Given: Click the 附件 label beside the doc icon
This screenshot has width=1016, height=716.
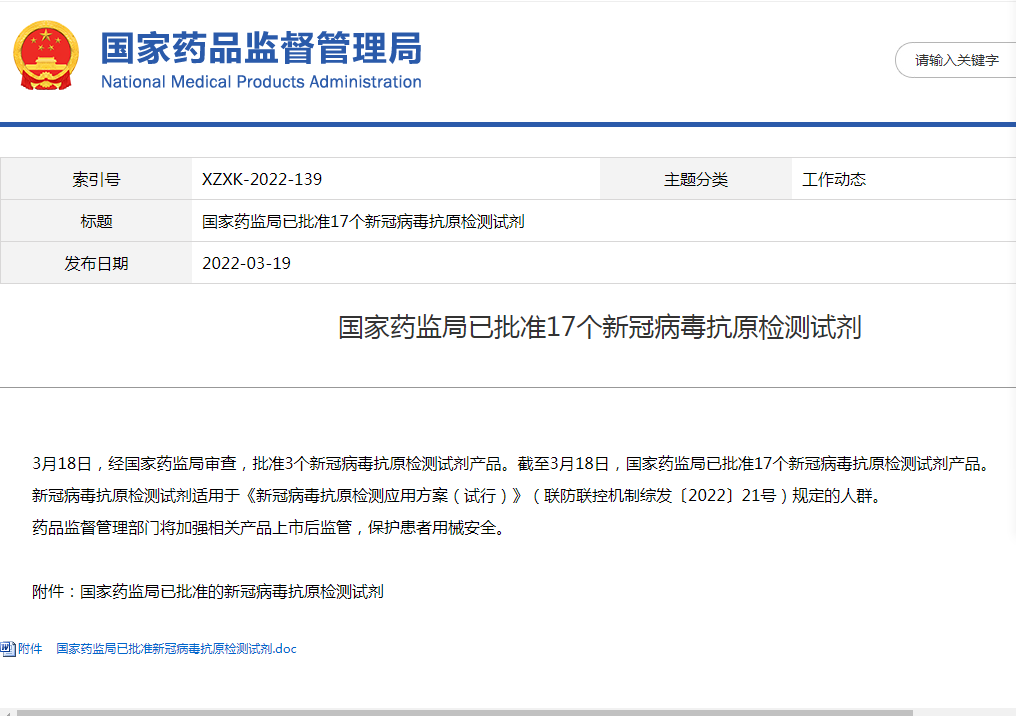Looking at the screenshot, I should click(30, 649).
